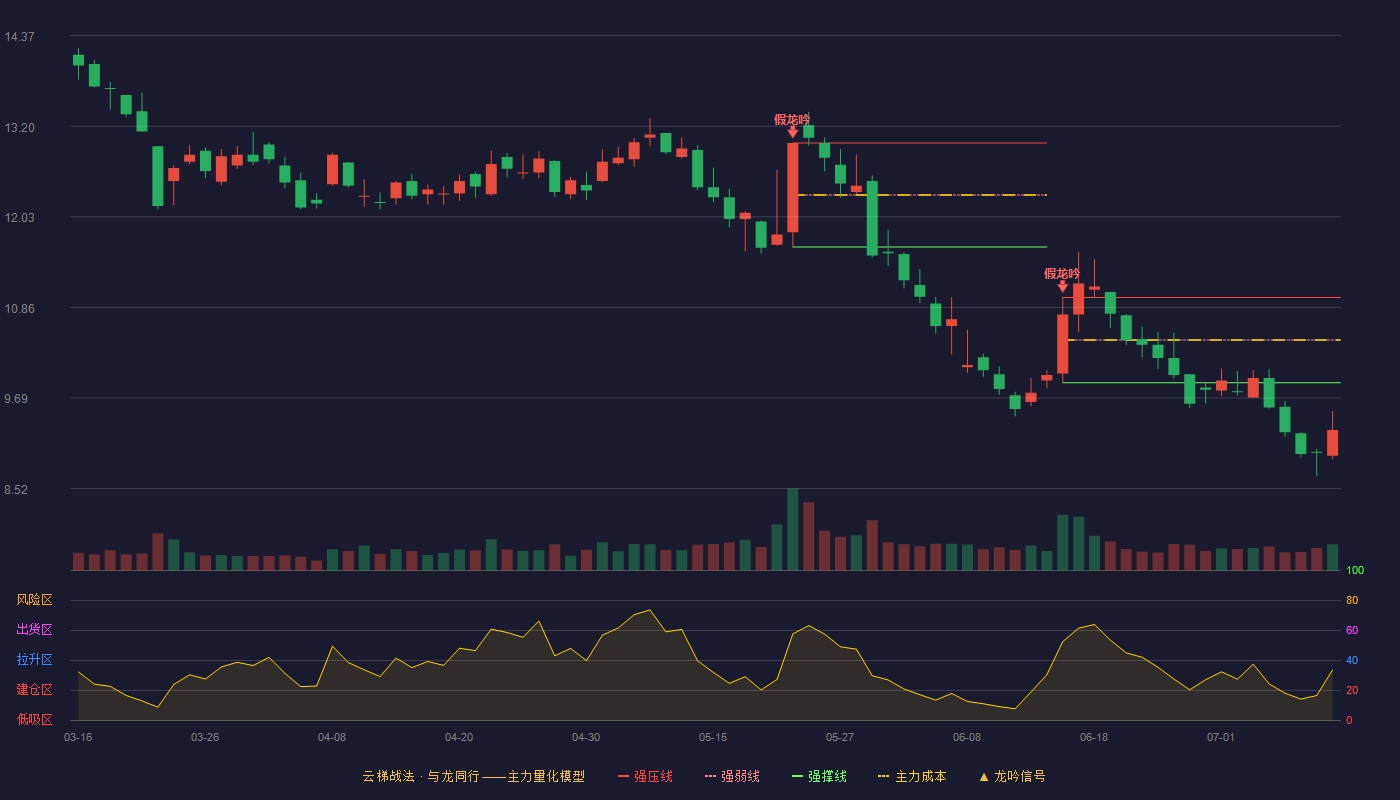Click the 建仓区 zone label

point(34,690)
